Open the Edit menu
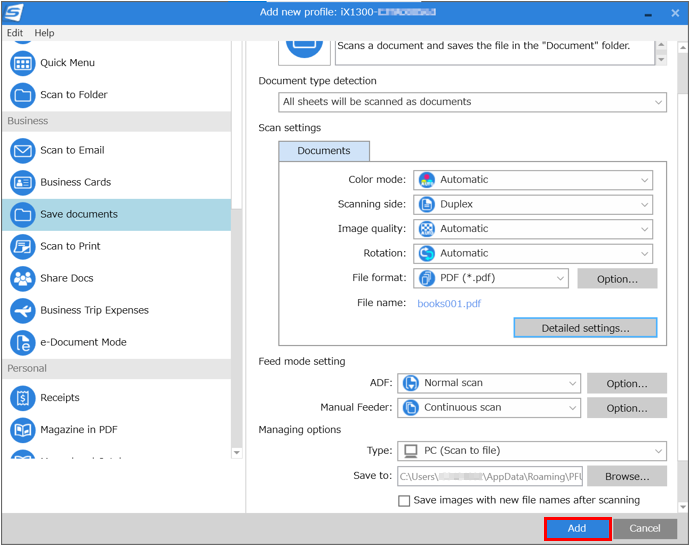 tap(15, 33)
